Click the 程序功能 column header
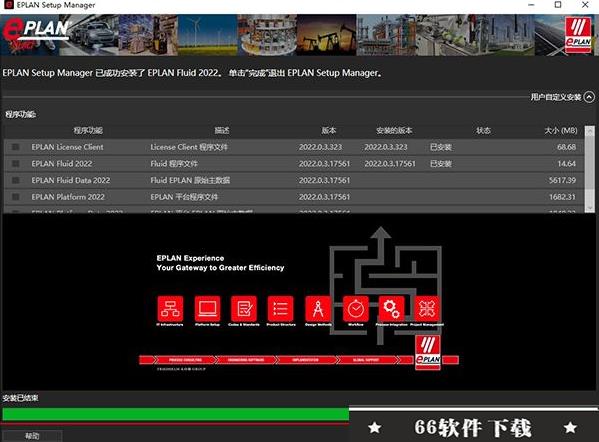 point(88,131)
